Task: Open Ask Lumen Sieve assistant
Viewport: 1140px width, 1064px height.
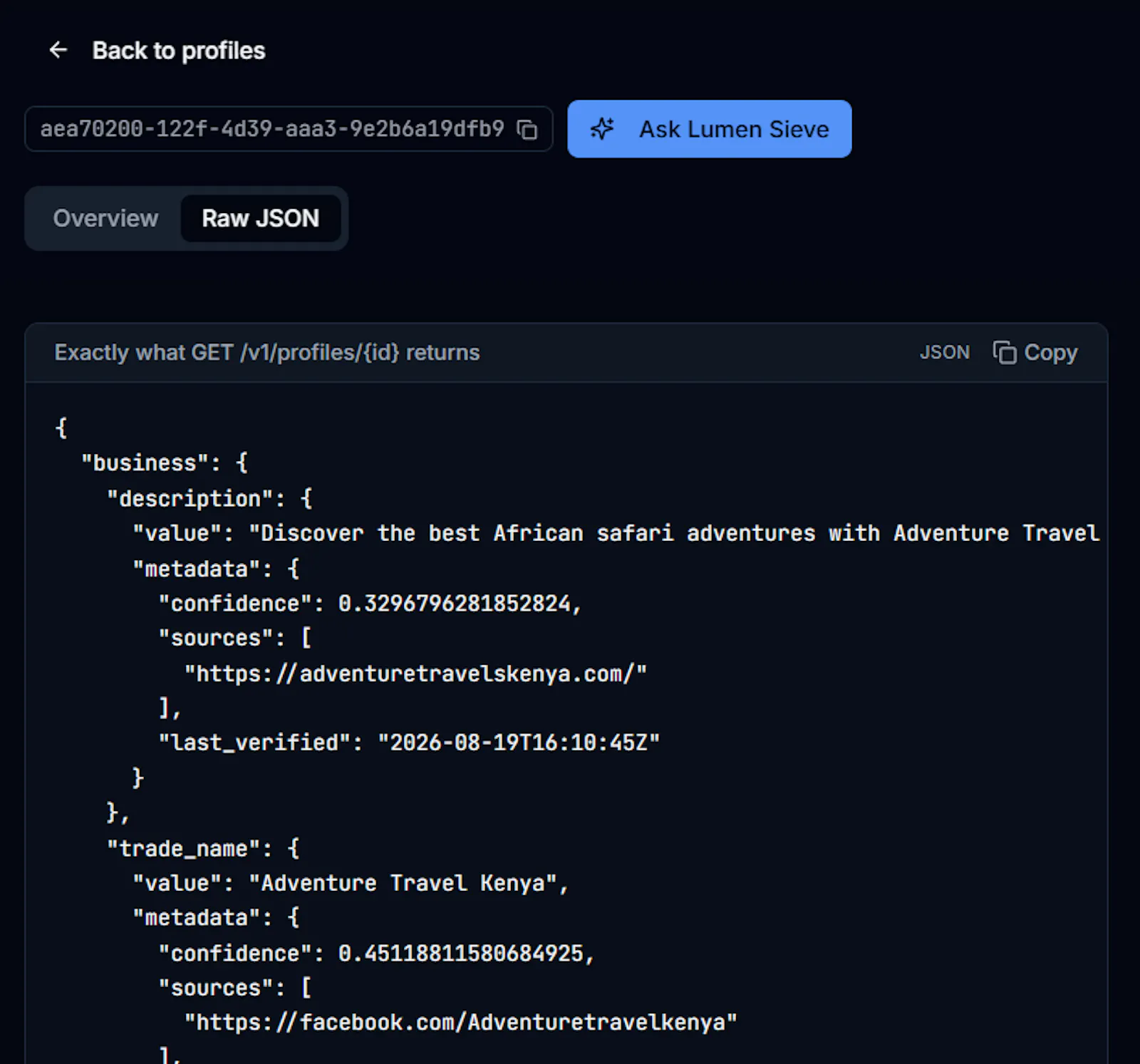Action: (x=709, y=129)
